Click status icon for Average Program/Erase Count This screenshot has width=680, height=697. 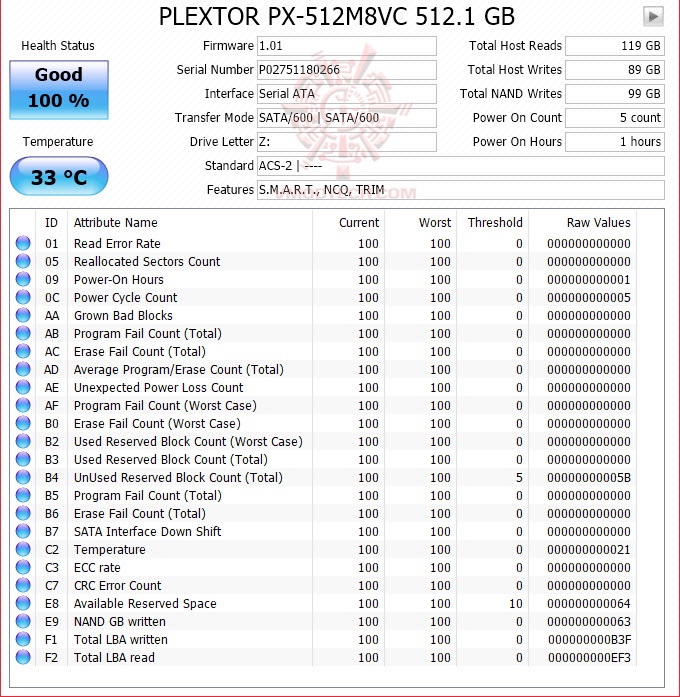(x=23, y=369)
